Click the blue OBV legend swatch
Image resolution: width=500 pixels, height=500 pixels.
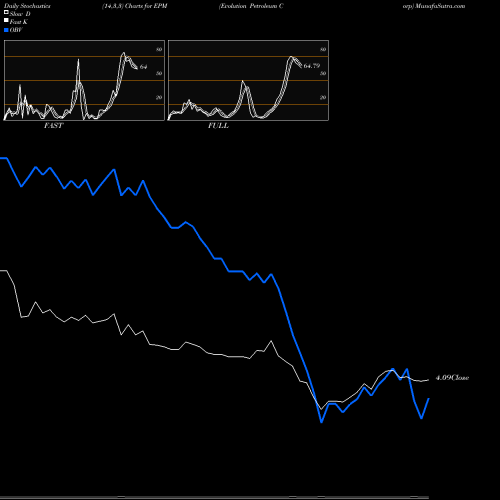click(6, 30)
